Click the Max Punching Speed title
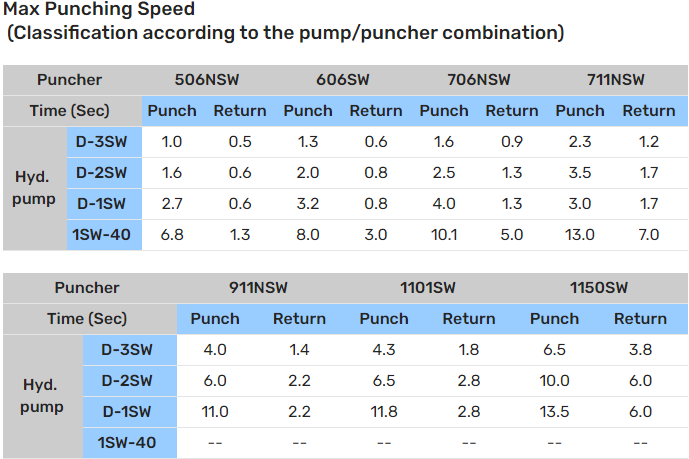 pyautogui.click(x=99, y=10)
